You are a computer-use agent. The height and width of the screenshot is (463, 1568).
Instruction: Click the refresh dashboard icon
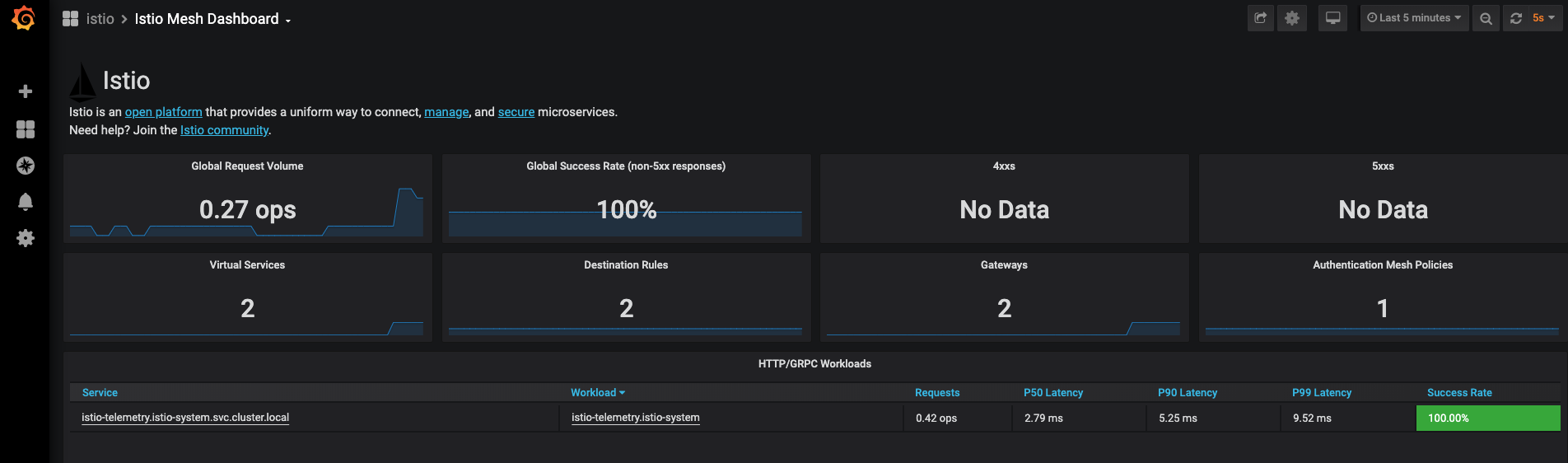[x=1516, y=18]
